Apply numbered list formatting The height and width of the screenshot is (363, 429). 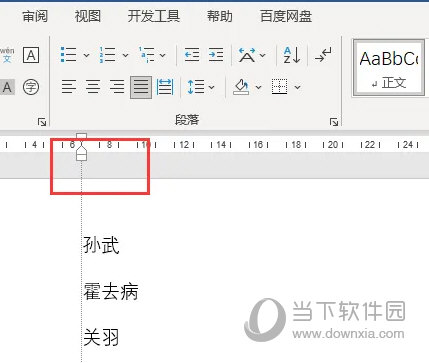click(x=107, y=55)
